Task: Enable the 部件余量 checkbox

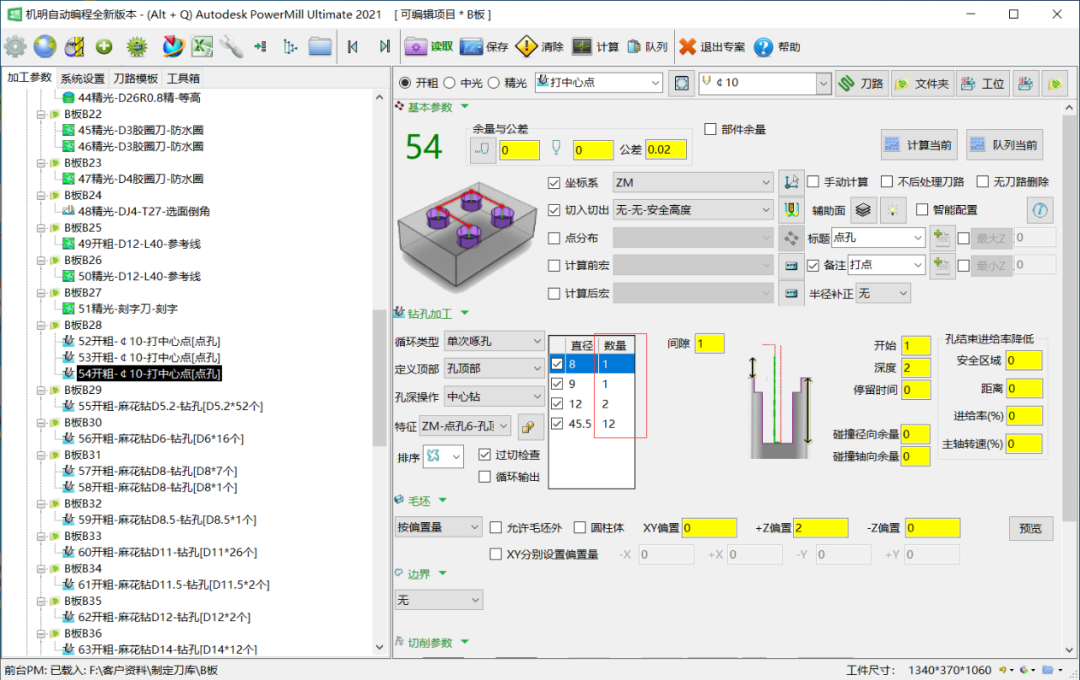Action: tap(711, 129)
